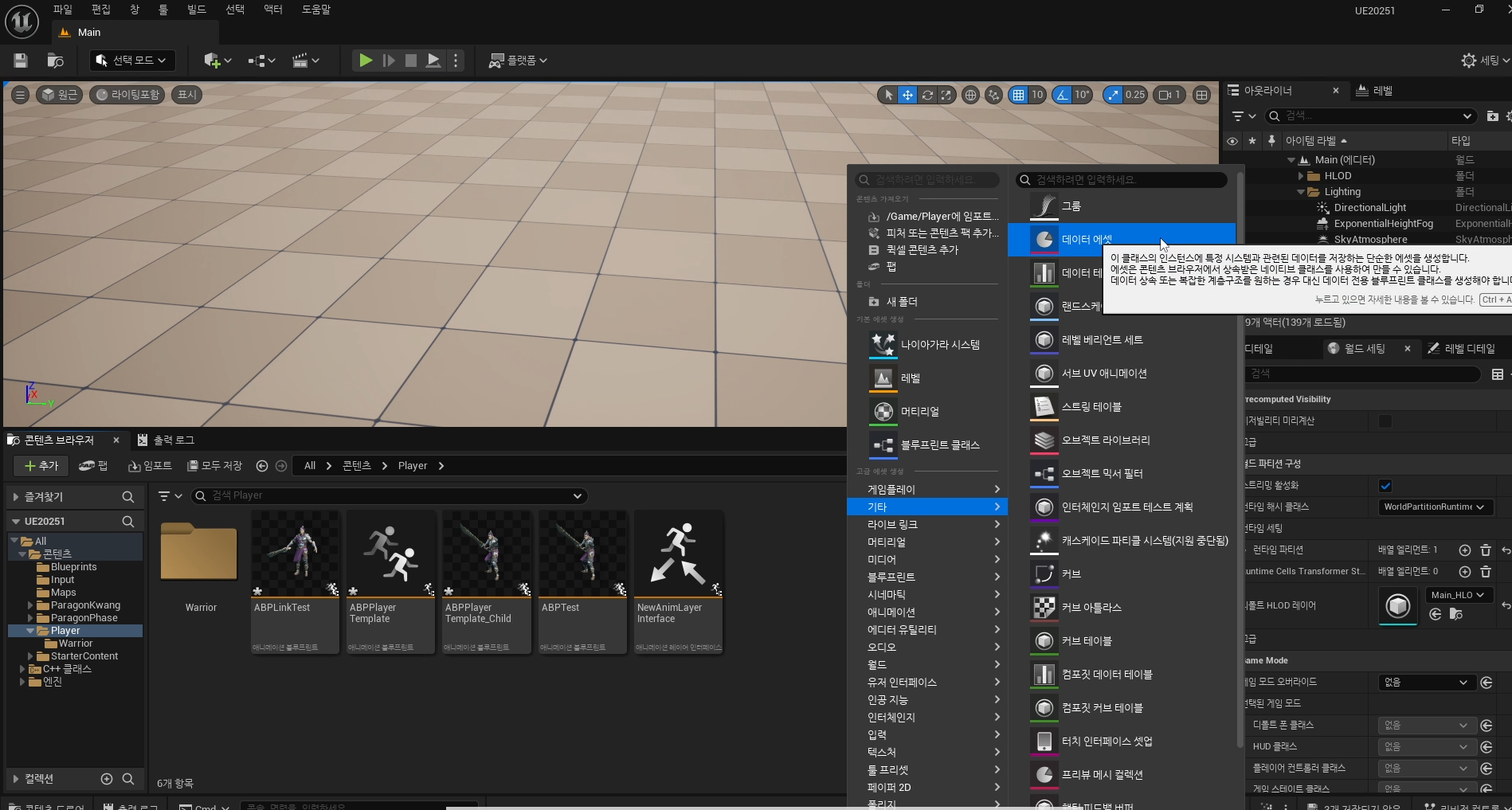
Task: Click the add actor quick-add icon
Action: point(217,61)
